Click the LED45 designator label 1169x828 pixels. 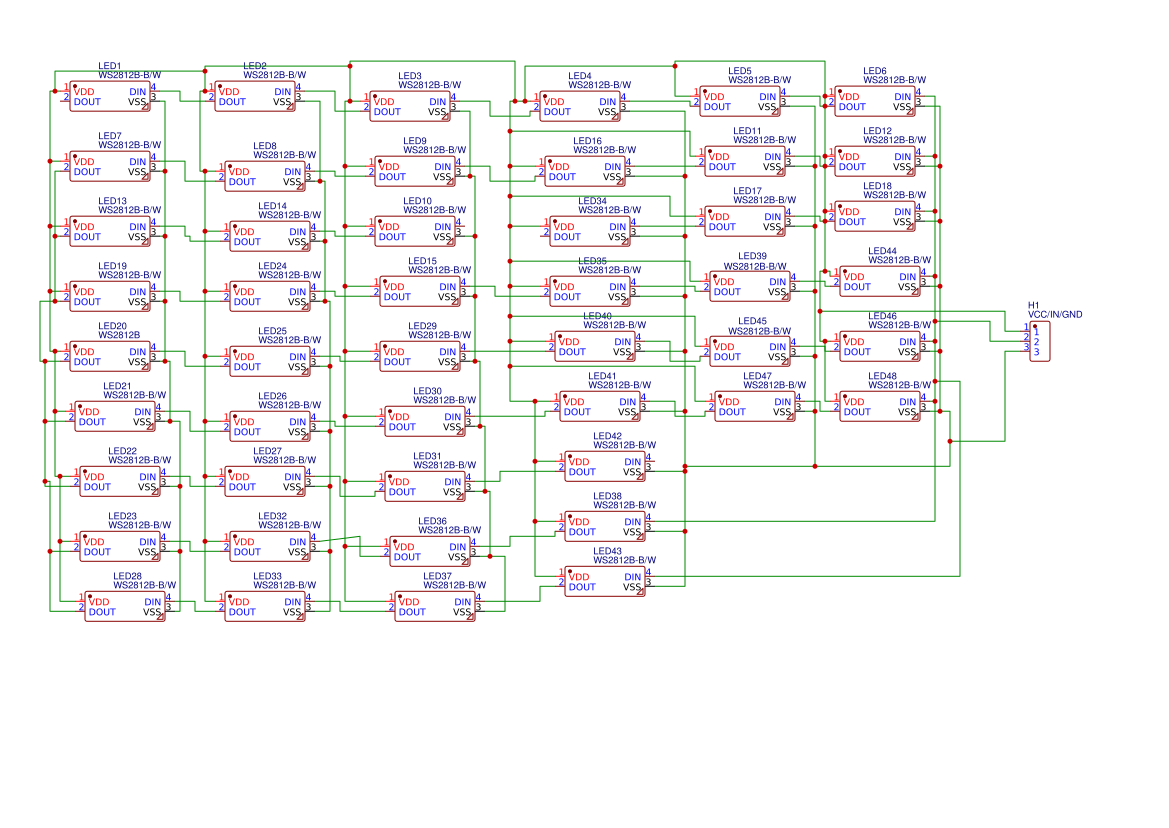(752, 321)
